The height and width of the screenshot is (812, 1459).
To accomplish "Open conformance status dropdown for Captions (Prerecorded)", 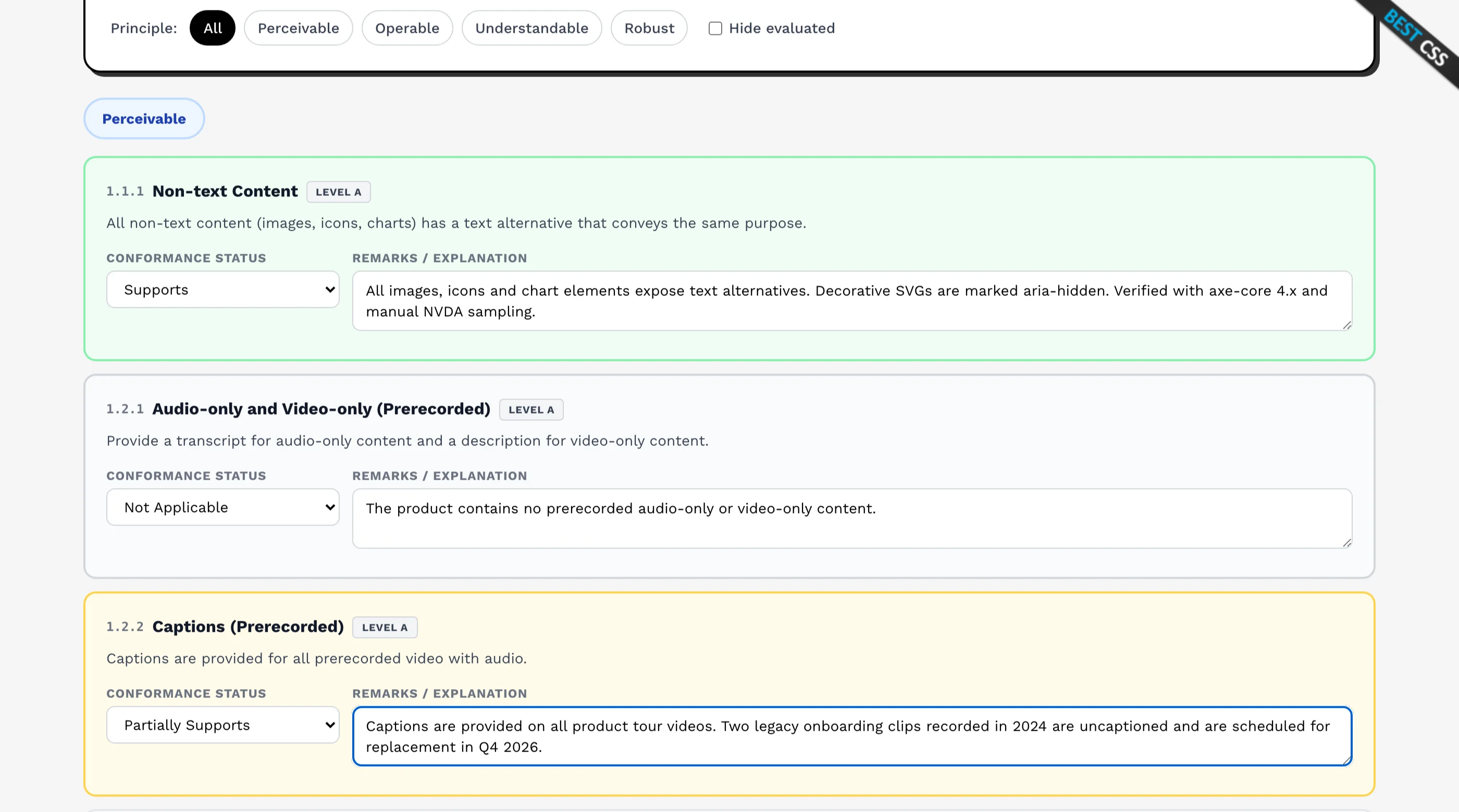I will point(223,726).
